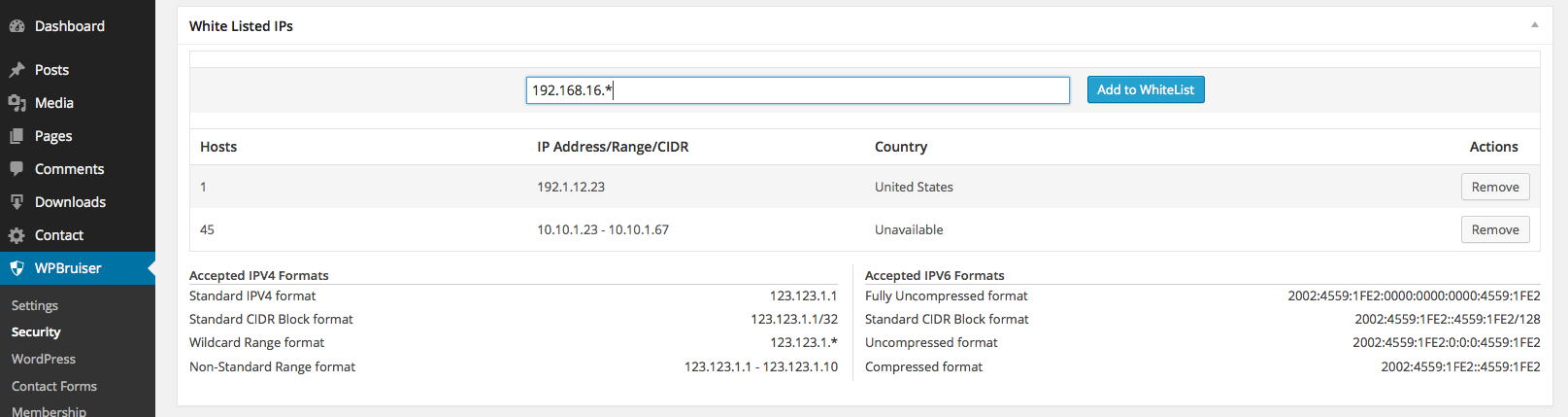Select the WPBruiser menu item
The width and height of the screenshot is (1568, 417).
(78, 268)
